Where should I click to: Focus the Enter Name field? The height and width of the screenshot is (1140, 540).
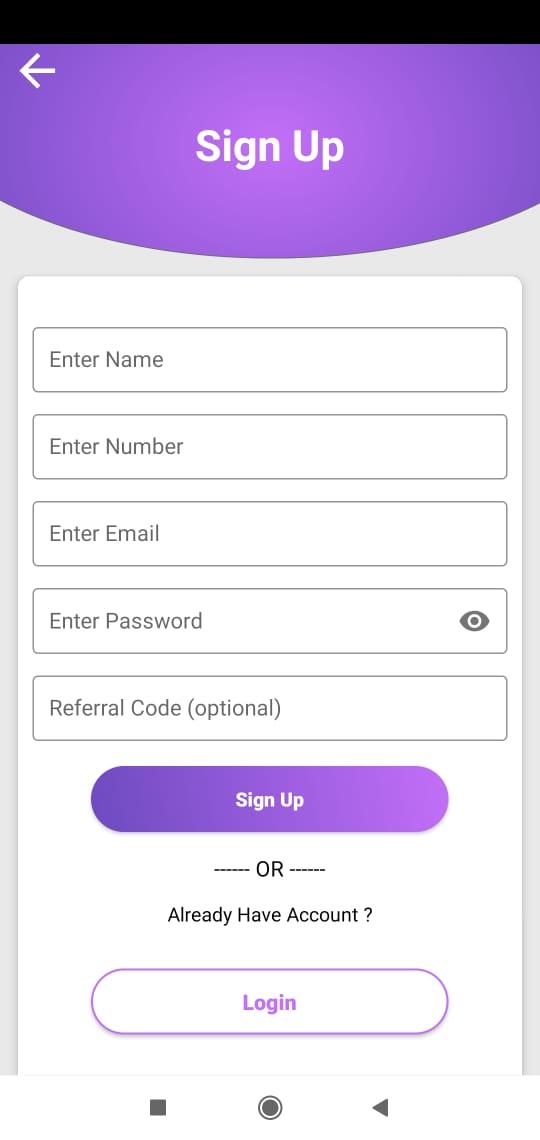[x=270, y=359]
